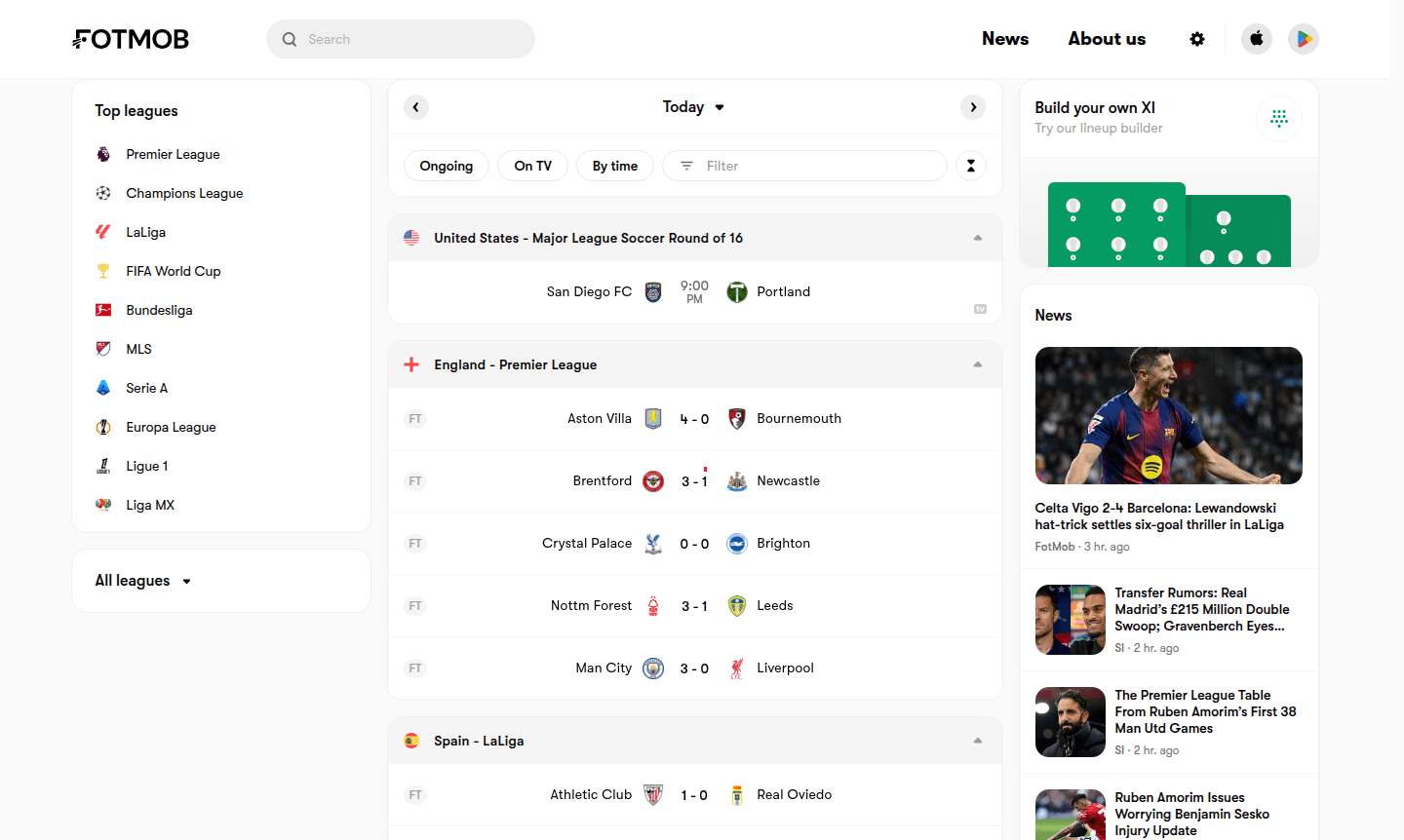Viewport: 1404px width, 840px height.
Task: Open the News menu item
Action: tap(1005, 39)
